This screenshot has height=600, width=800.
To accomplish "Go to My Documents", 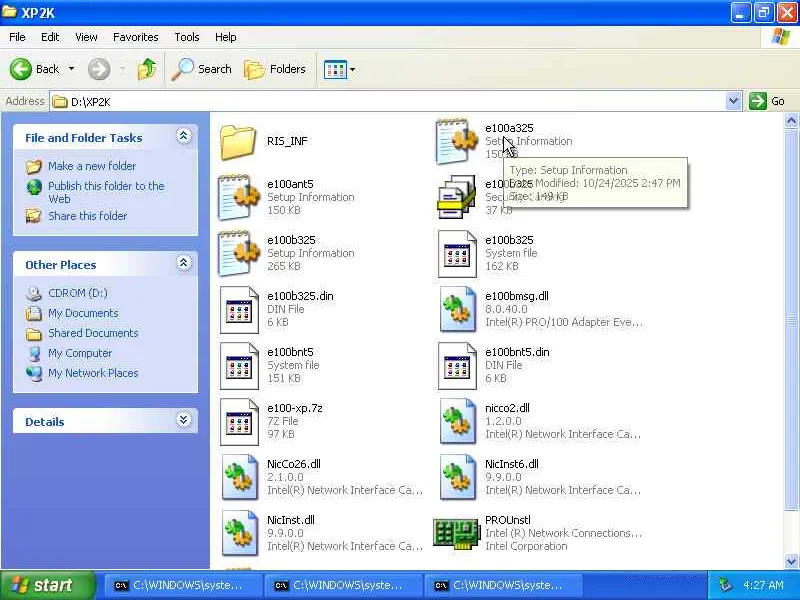I will (83, 313).
